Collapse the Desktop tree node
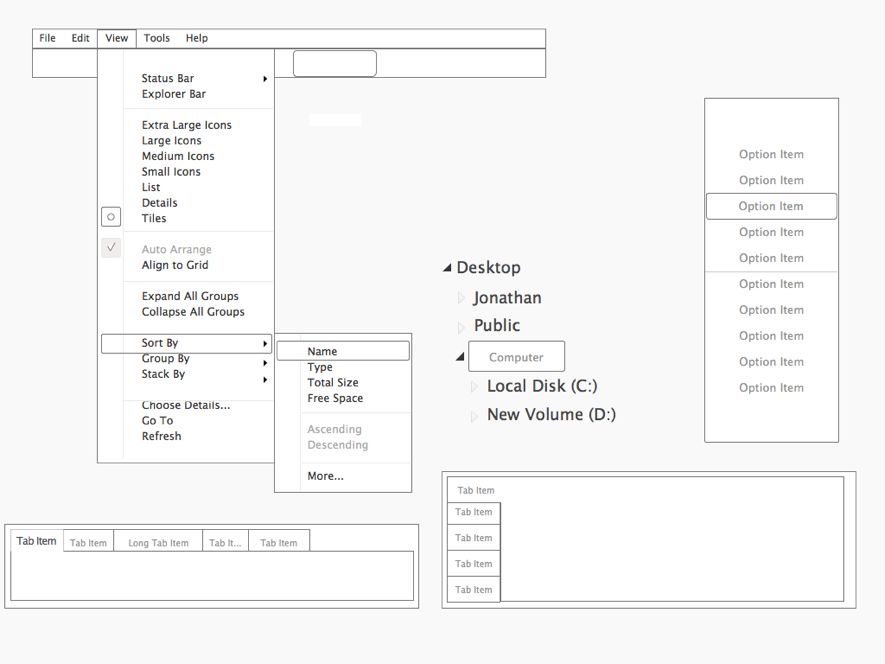Image resolution: width=885 pixels, height=664 pixels. (447, 268)
